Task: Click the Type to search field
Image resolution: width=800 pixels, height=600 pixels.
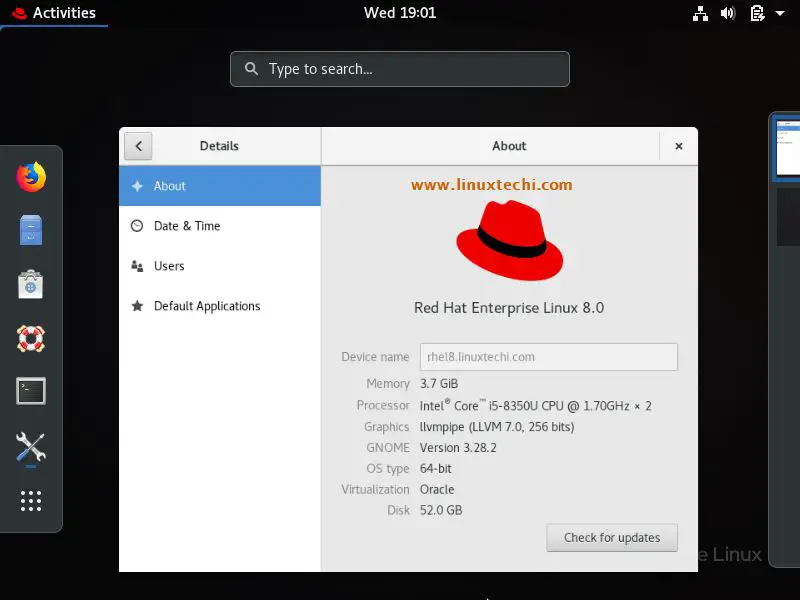Action: pos(400,69)
